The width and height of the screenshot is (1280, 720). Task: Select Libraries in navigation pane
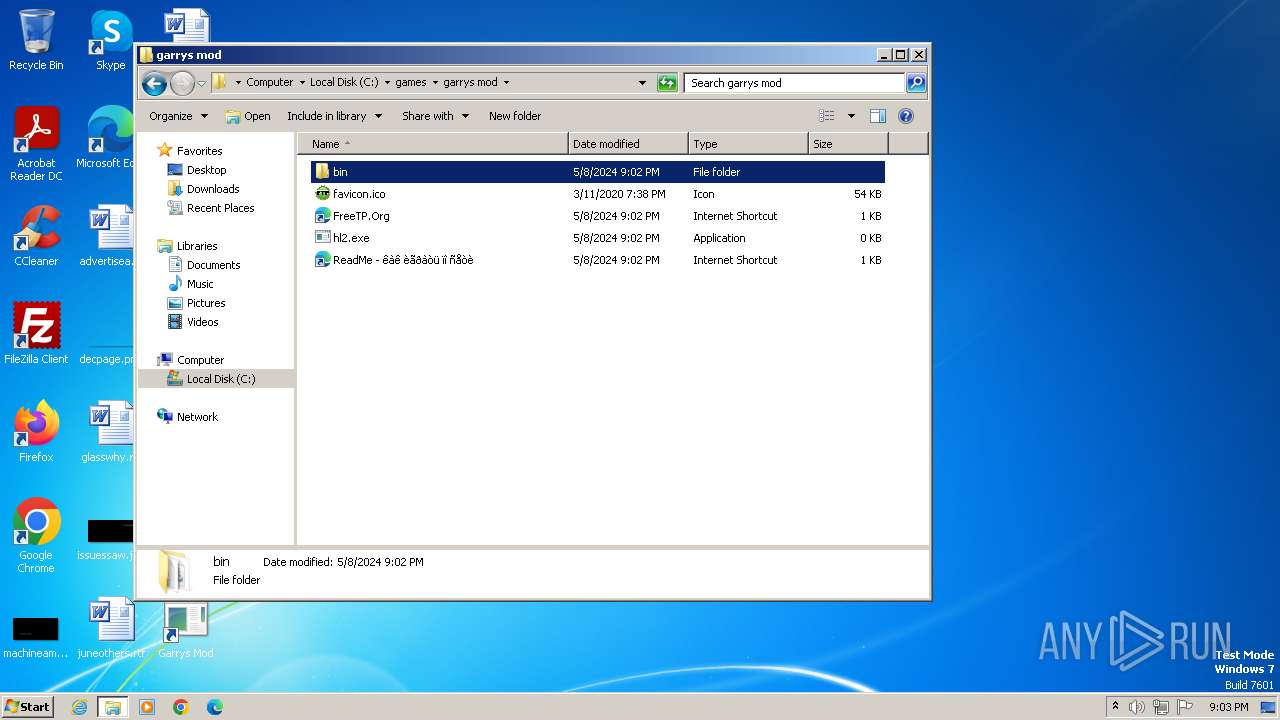(197, 246)
